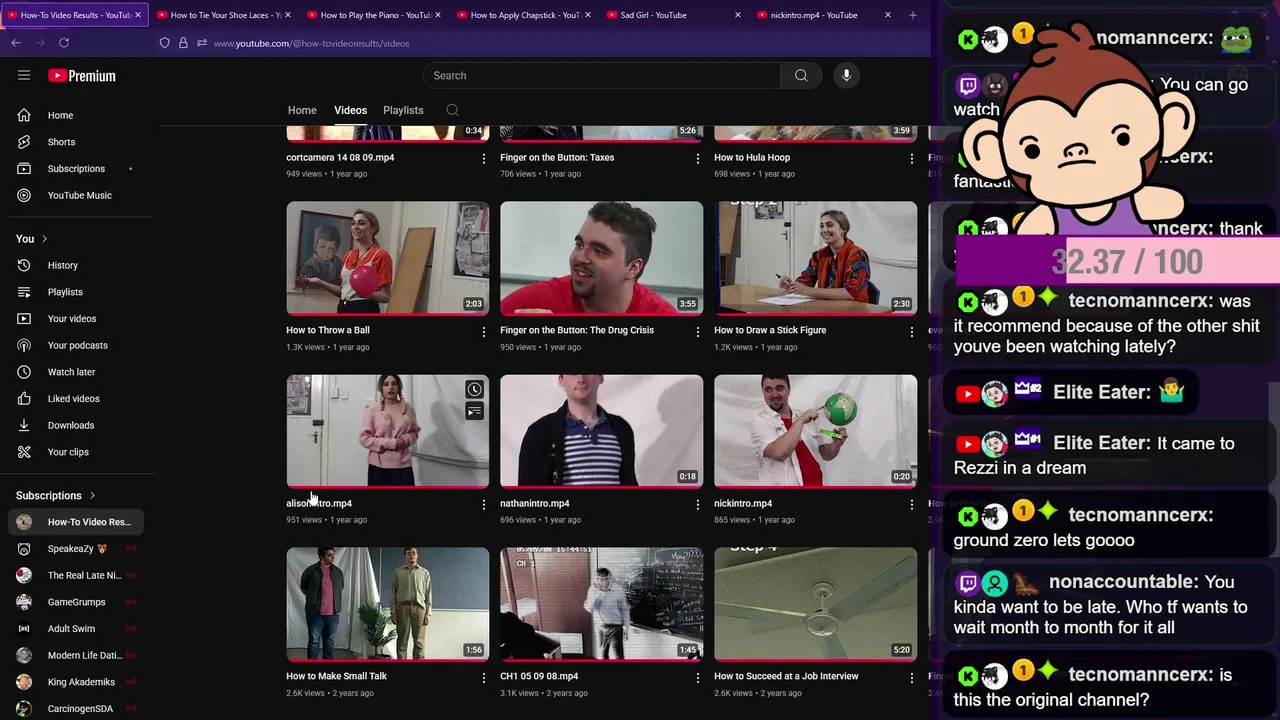Image resolution: width=1280 pixels, height=720 pixels.
Task: Open Finger on the Button: The Drug Crisis thumbnail
Action: coord(602,258)
